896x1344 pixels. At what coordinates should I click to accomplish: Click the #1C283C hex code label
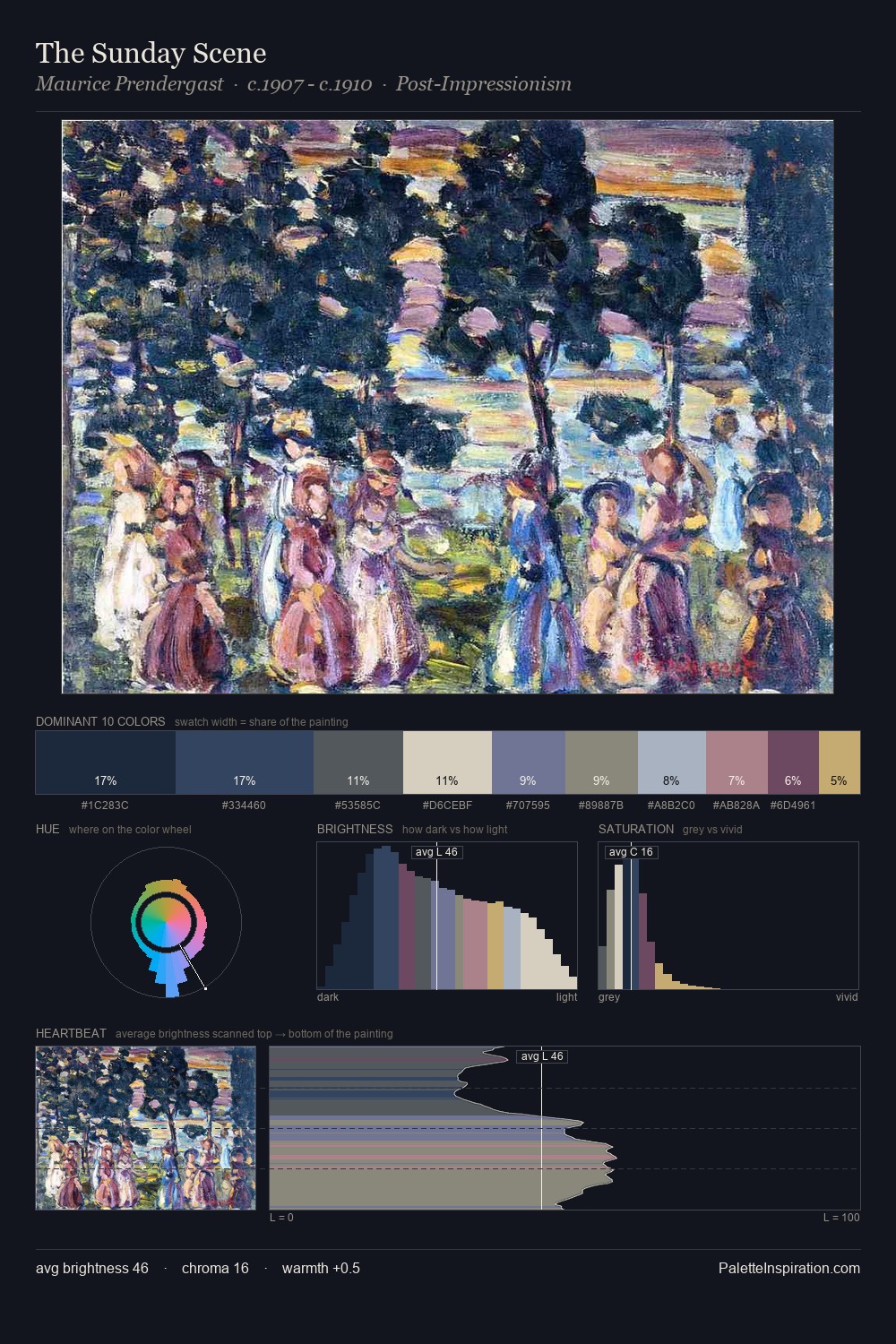(x=105, y=805)
